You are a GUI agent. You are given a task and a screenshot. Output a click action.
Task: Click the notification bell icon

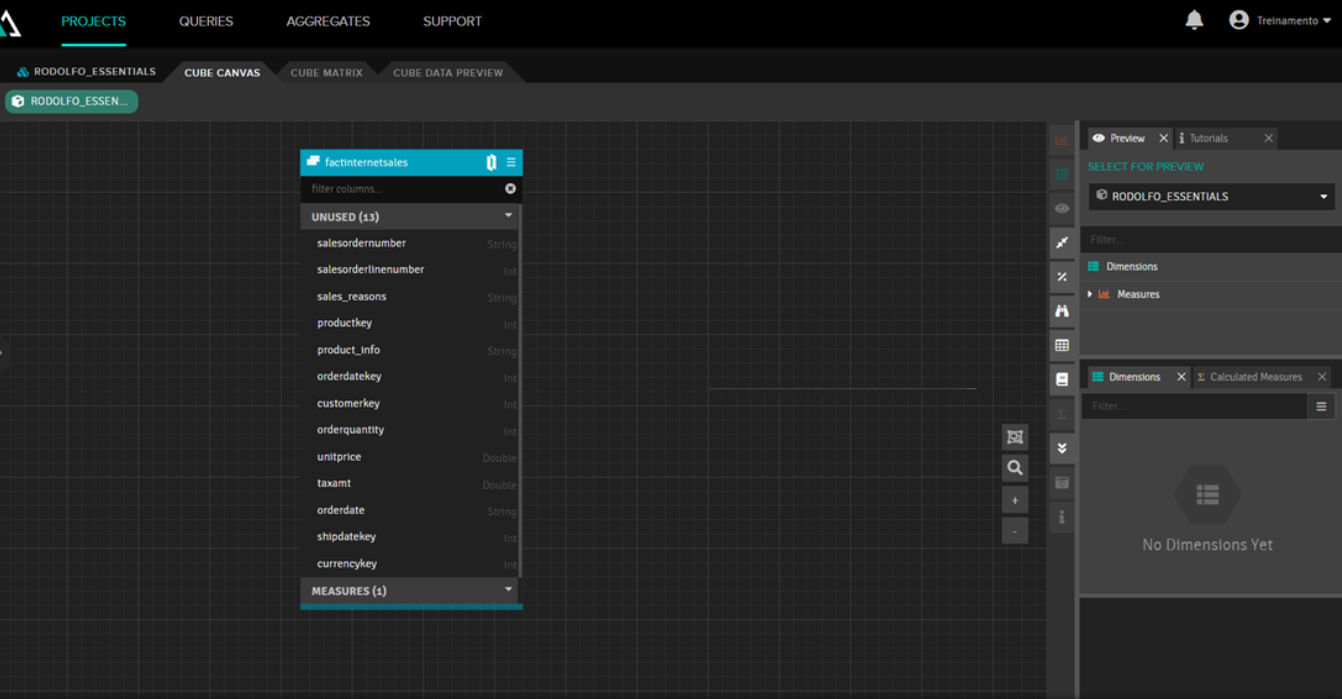pyautogui.click(x=1194, y=20)
